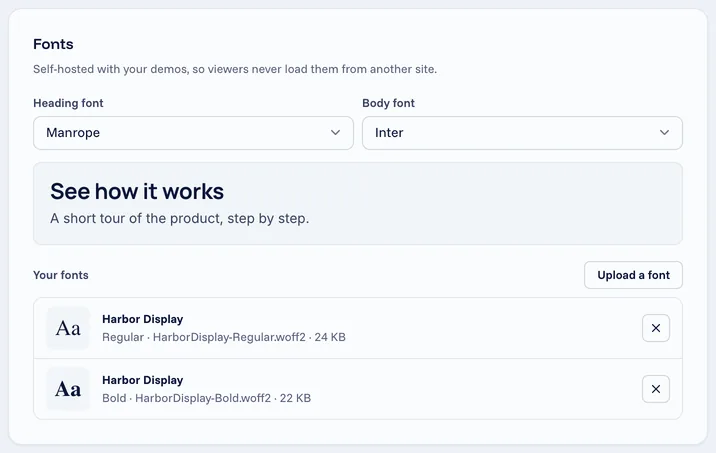Click the Aa preview of Harbor Display Regular

tap(68, 328)
